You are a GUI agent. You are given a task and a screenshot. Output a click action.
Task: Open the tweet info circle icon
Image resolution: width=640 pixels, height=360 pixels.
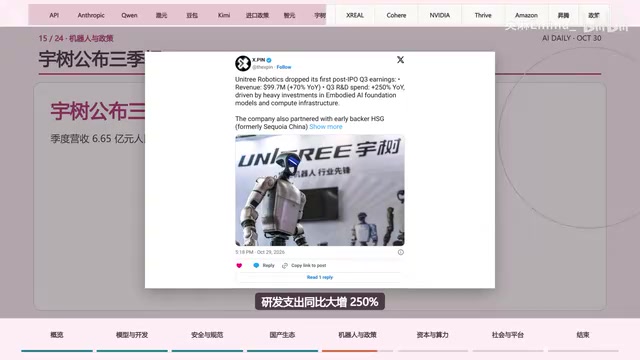pos(400,252)
